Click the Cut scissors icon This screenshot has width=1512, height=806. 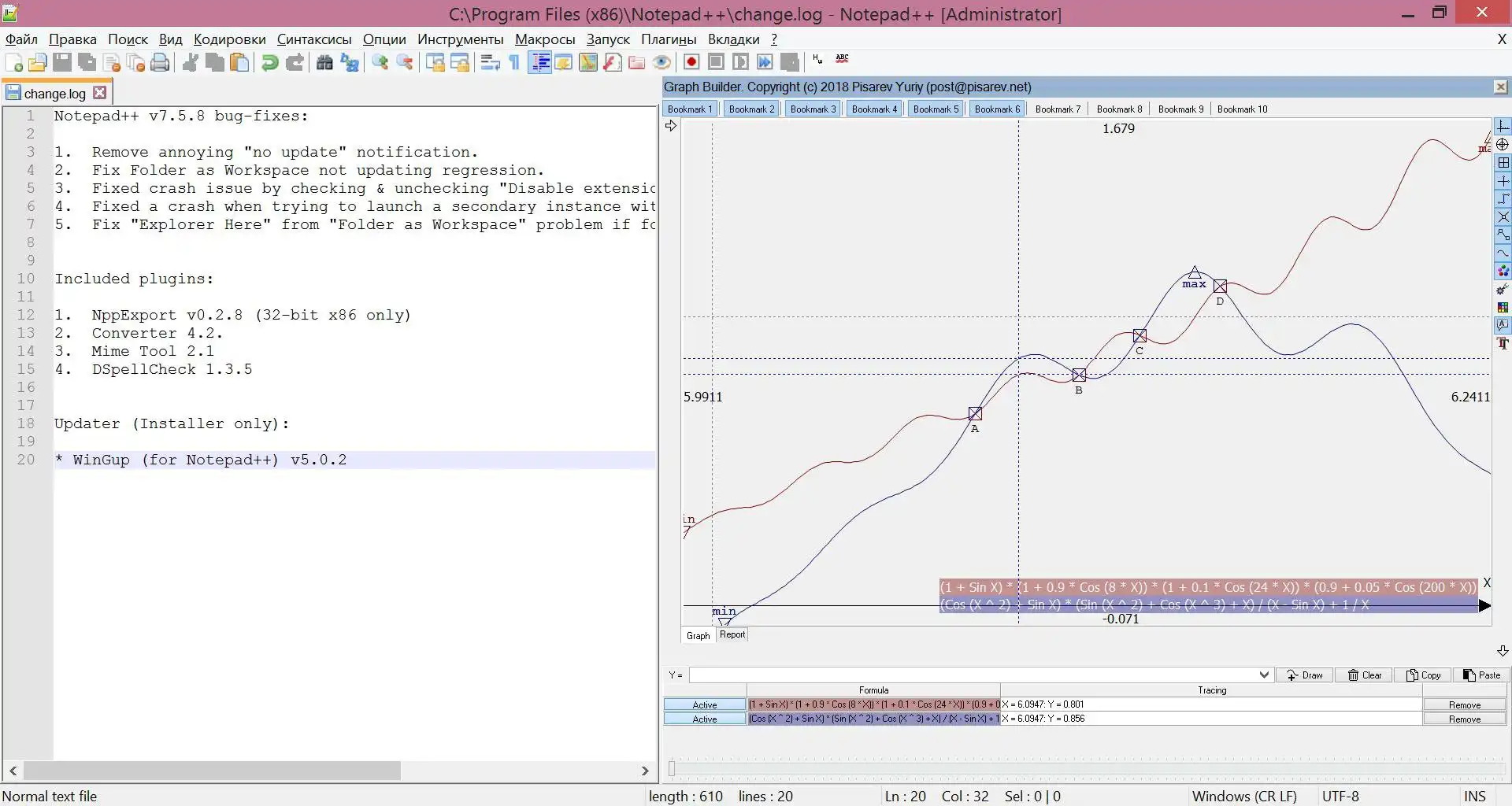tap(190, 63)
